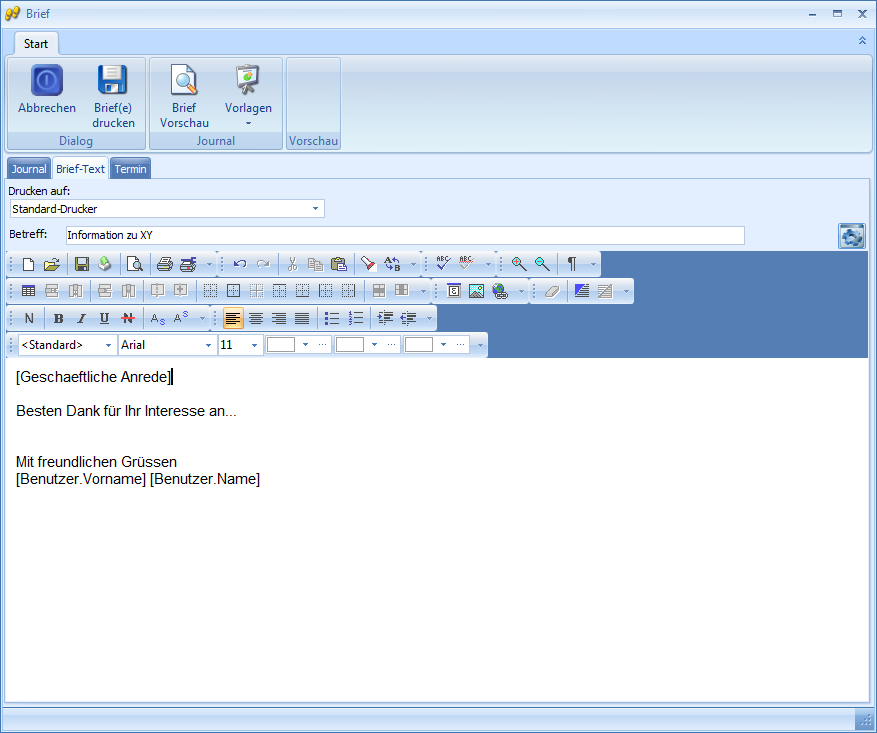
Task: Switch to the Journal tab
Action: 28,168
